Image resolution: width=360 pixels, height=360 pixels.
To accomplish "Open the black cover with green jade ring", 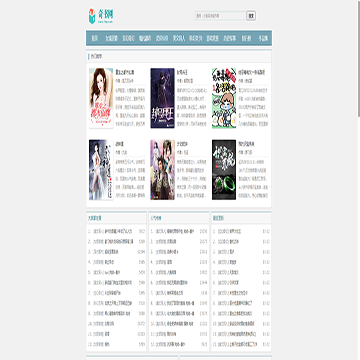I will [x=224, y=170].
